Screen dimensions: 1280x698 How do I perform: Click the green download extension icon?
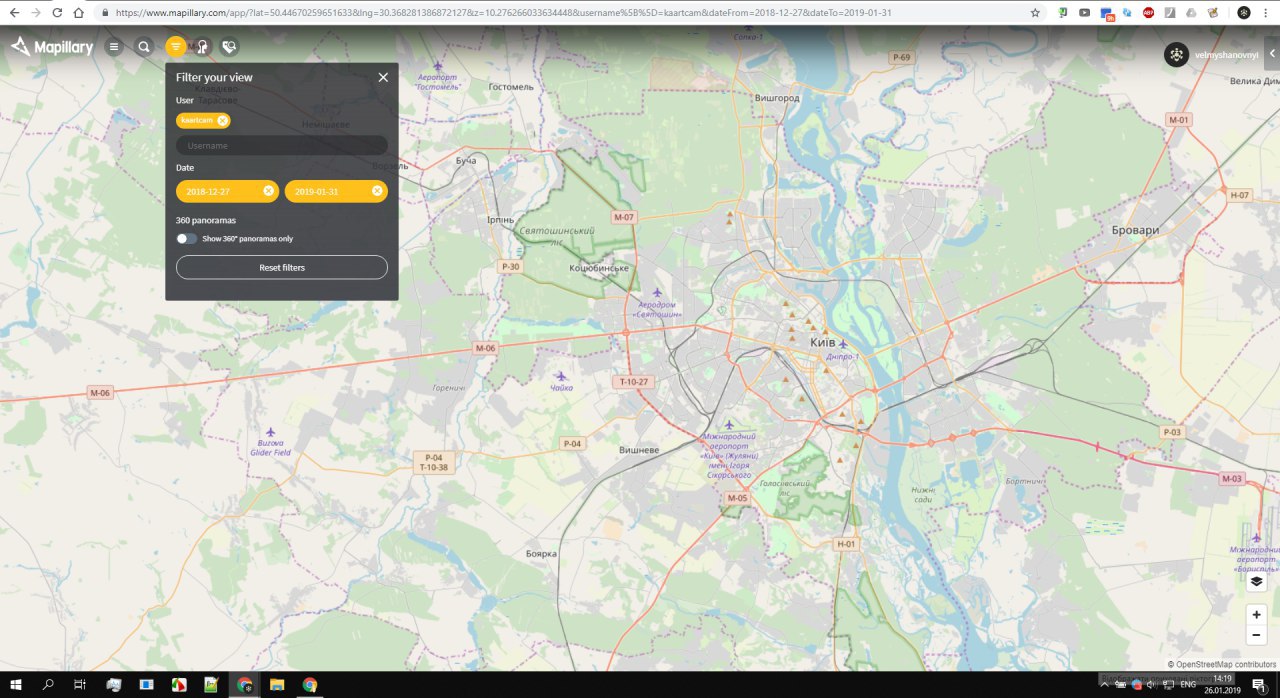click(x=1063, y=13)
